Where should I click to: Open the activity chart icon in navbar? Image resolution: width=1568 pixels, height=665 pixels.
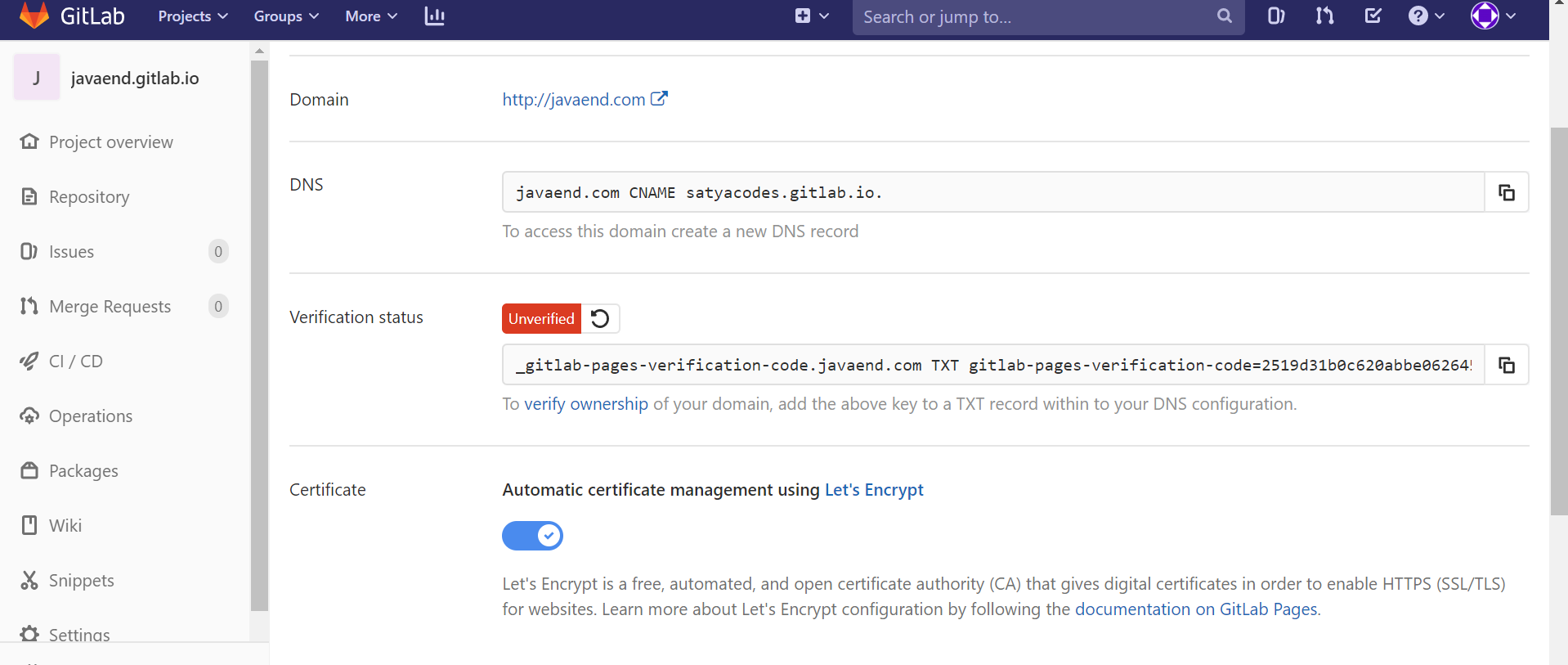tap(434, 16)
